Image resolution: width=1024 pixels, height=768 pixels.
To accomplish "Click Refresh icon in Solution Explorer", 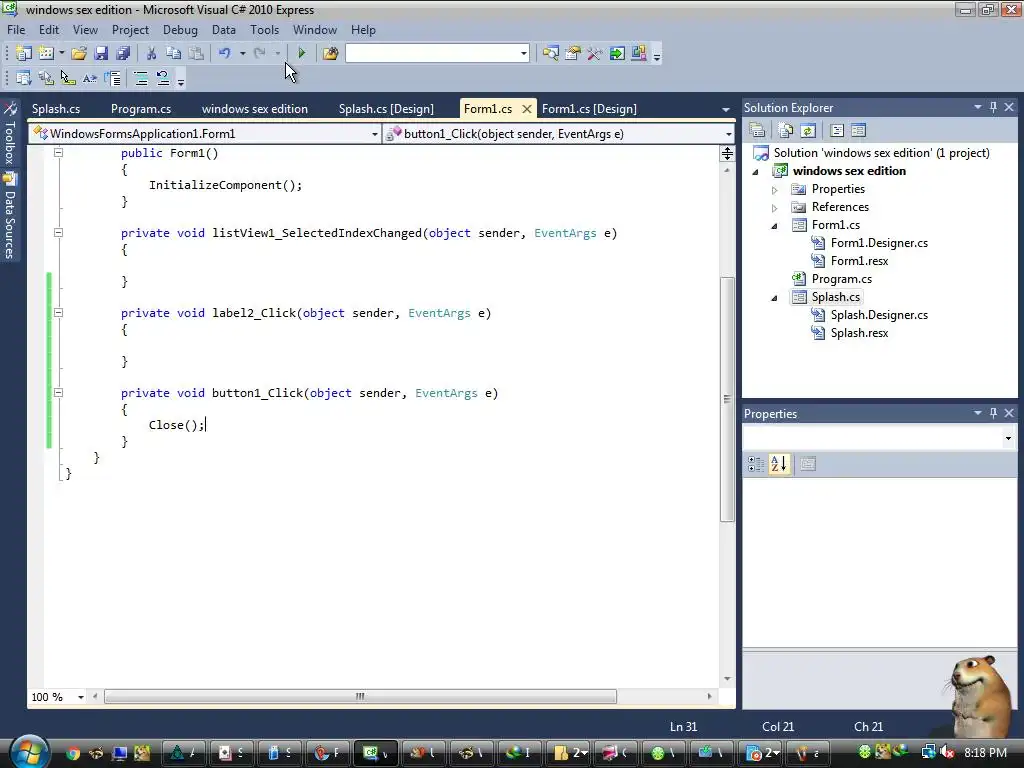I will [x=808, y=130].
